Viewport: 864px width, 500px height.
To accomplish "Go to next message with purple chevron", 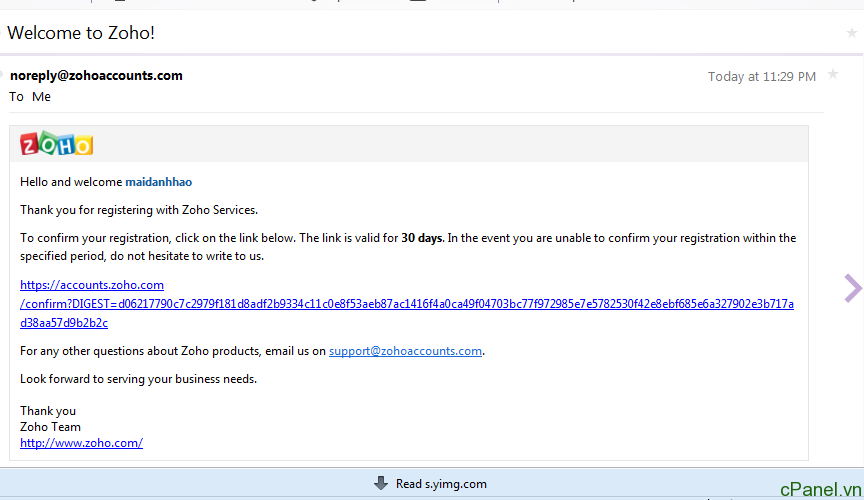I will point(852,288).
